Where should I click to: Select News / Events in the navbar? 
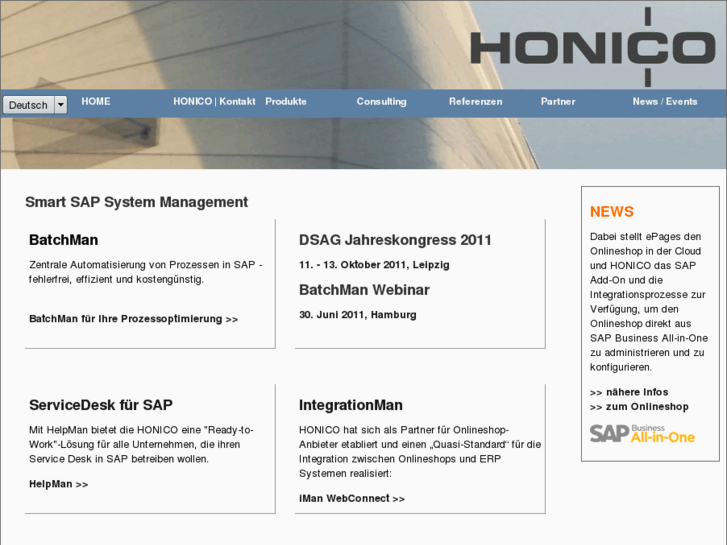coord(665,101)
